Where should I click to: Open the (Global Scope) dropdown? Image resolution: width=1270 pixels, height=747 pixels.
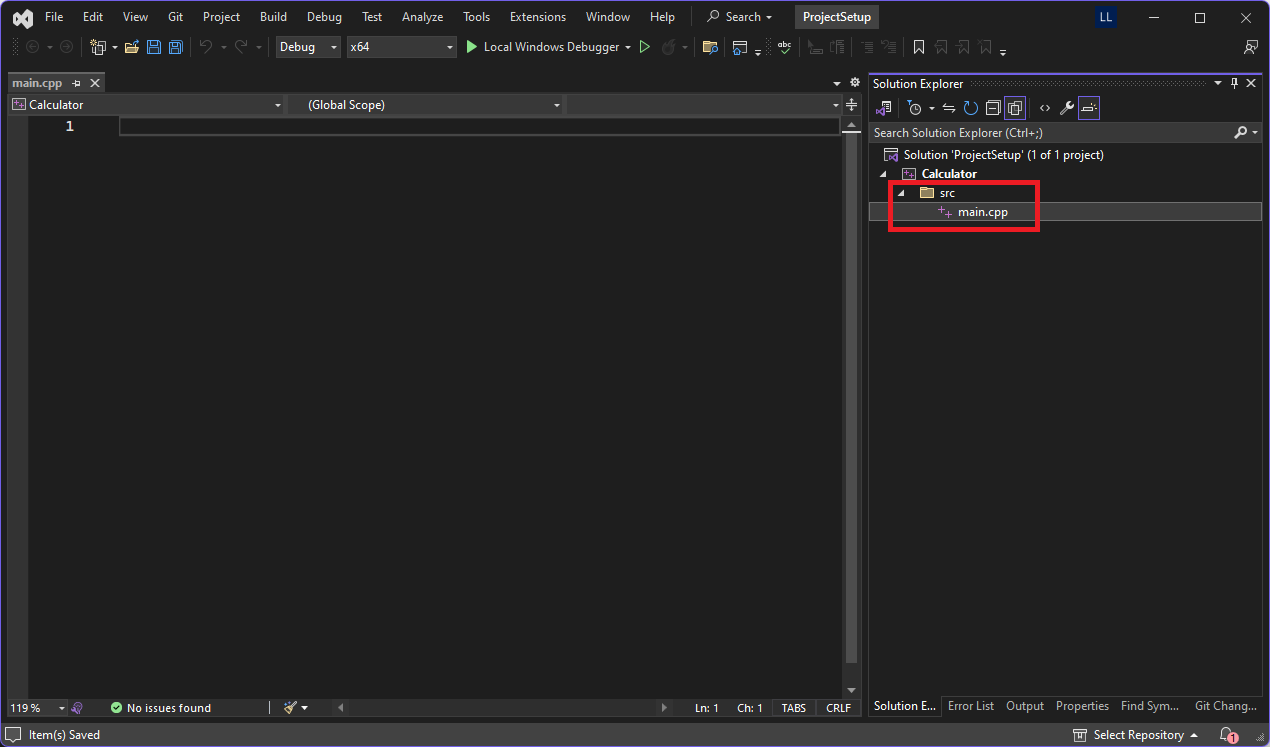coord(426,105)
